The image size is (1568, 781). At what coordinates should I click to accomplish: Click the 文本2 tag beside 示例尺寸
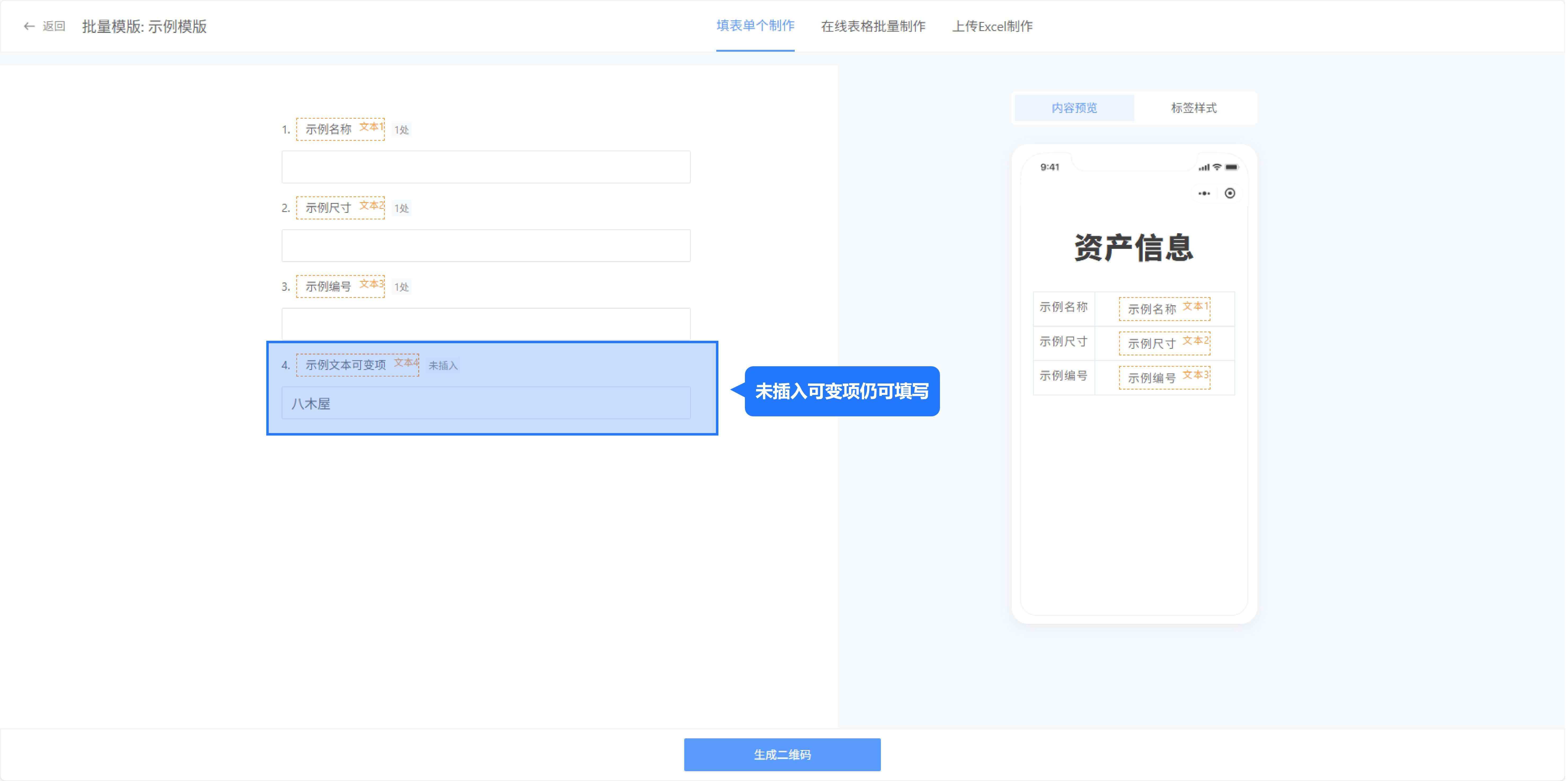(x=371, y=205)
